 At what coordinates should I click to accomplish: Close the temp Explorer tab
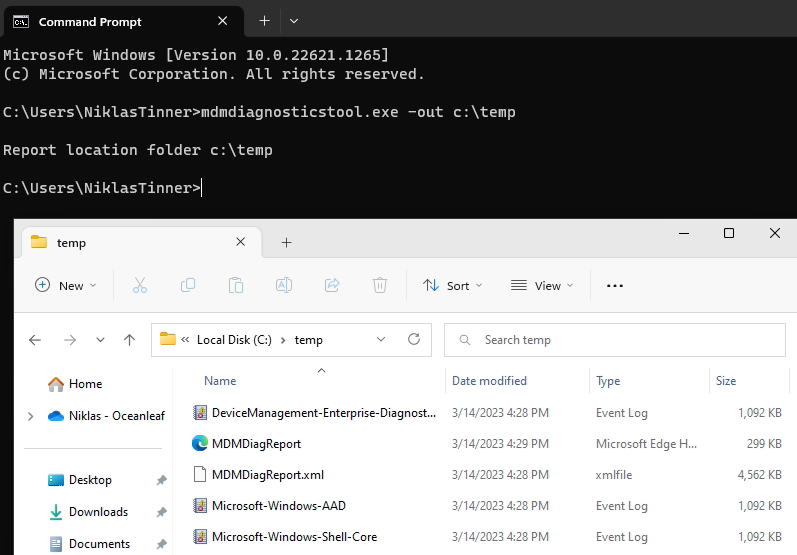(240, 242)
